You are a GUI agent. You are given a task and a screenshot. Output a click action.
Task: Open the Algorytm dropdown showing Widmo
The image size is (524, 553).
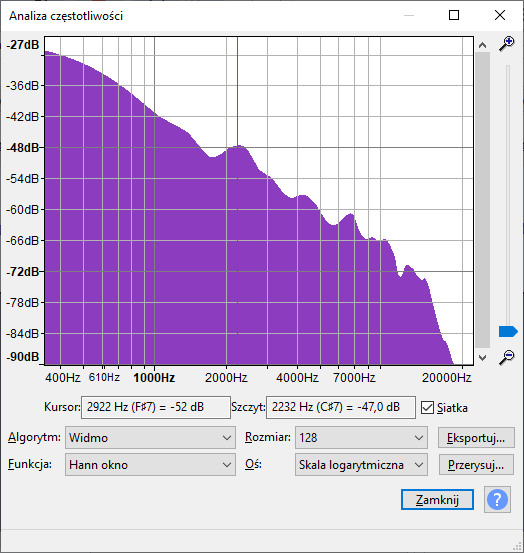pyautogui.click(x=150, y=438)
